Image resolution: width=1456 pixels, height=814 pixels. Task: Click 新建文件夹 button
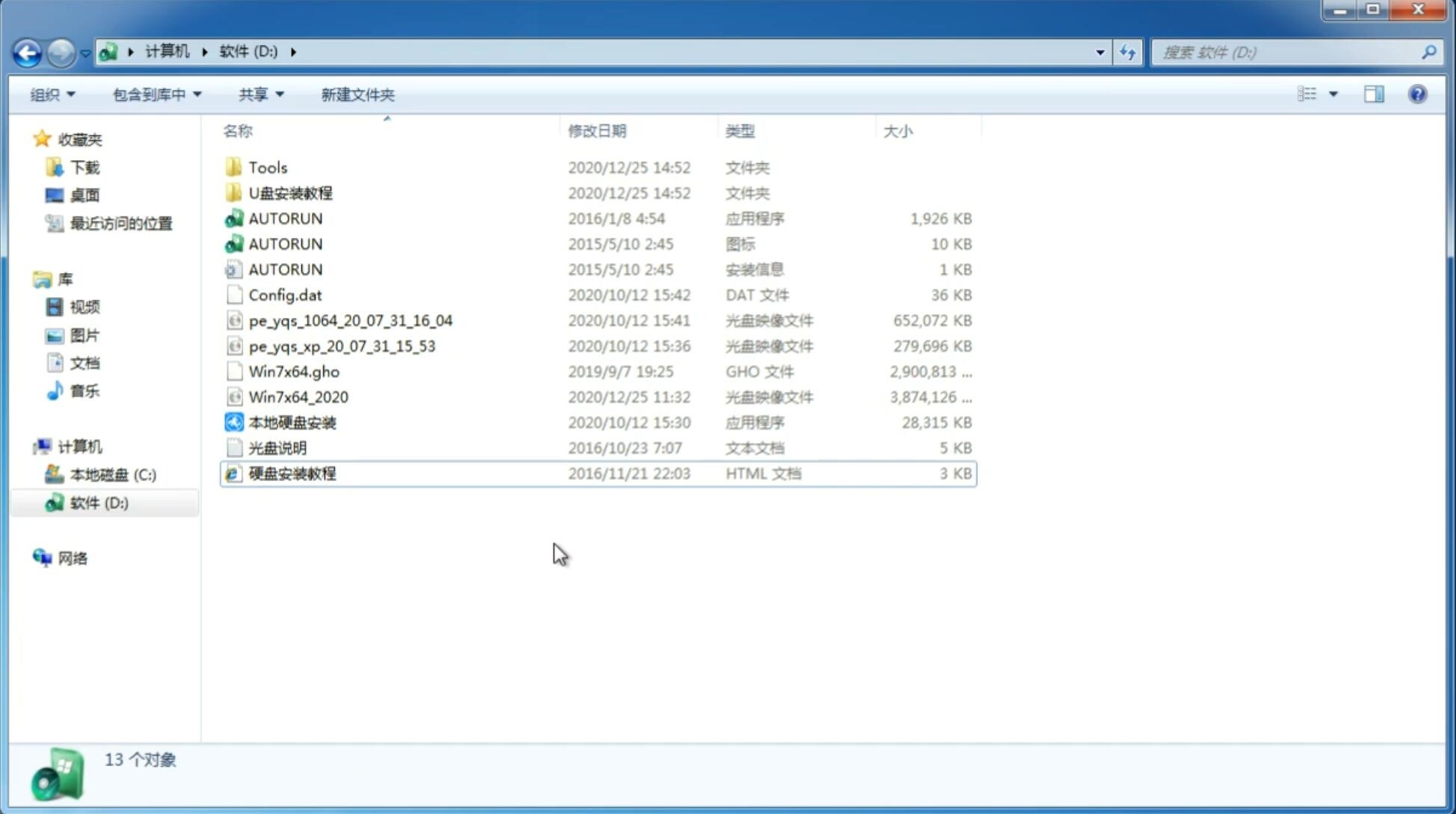click(358, 94)
